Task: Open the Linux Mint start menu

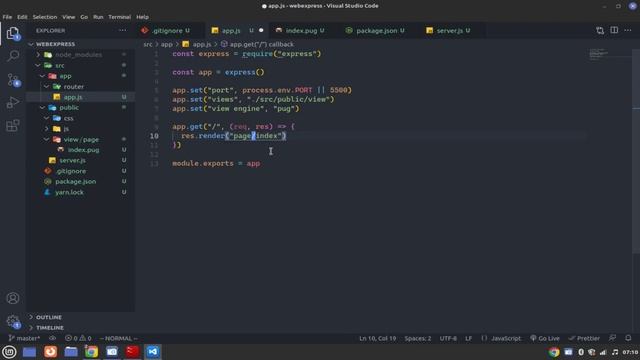Action: (x=9, y=352)
